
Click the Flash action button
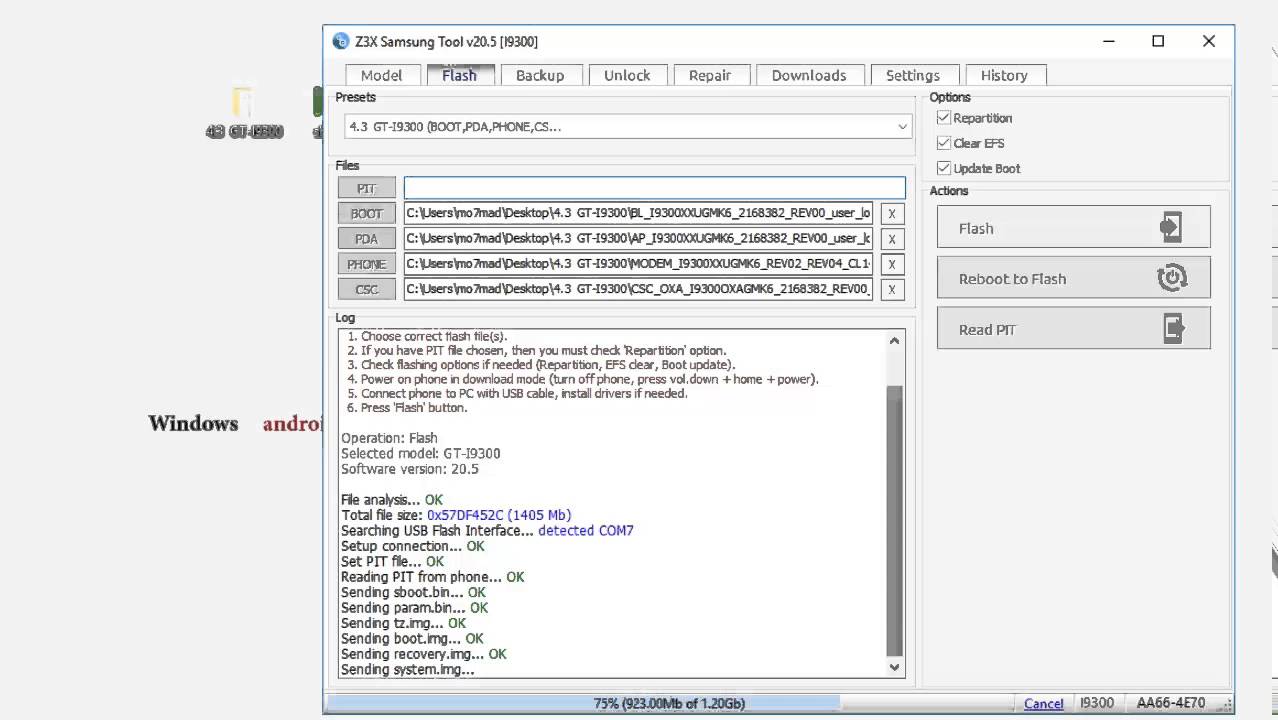point(1073,227)
